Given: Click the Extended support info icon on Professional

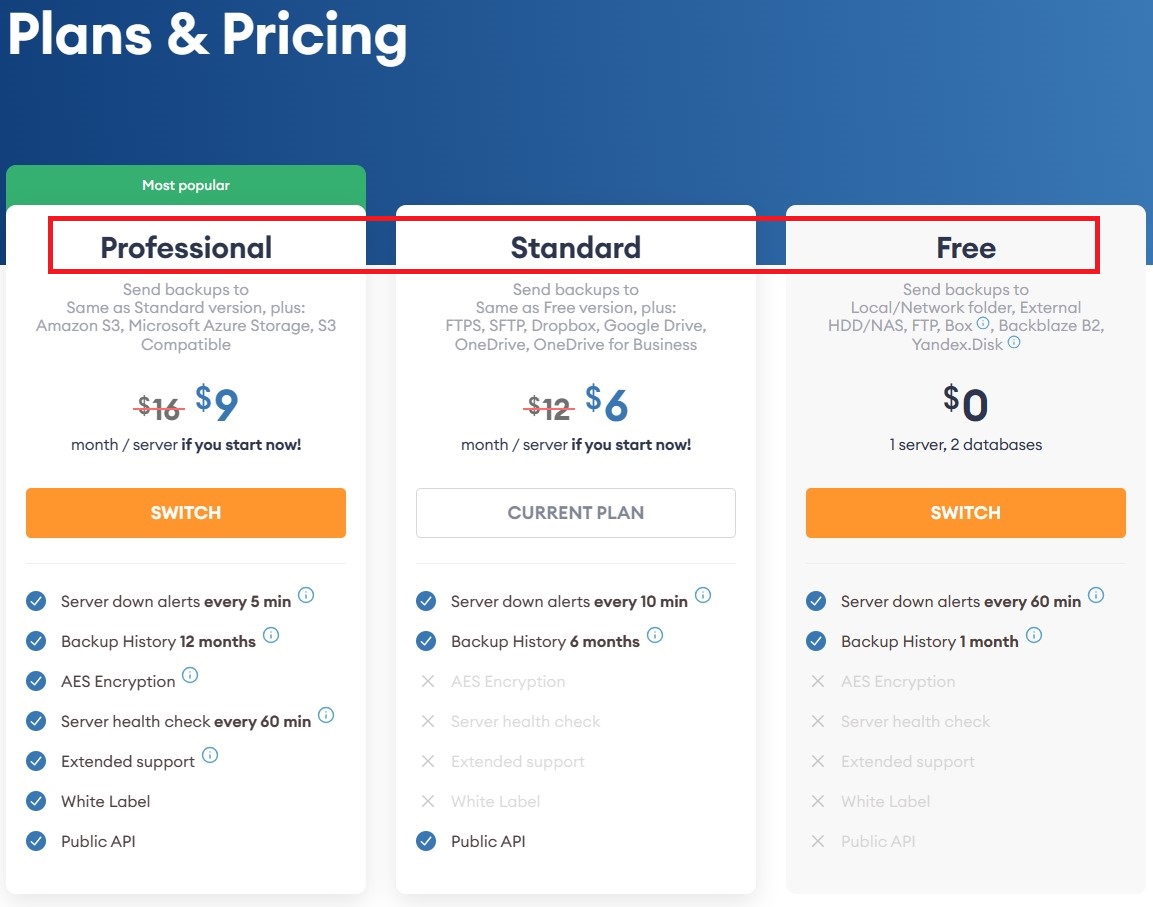Looking at the screenshot, I should pyautogui.click(x=211, y=755).
